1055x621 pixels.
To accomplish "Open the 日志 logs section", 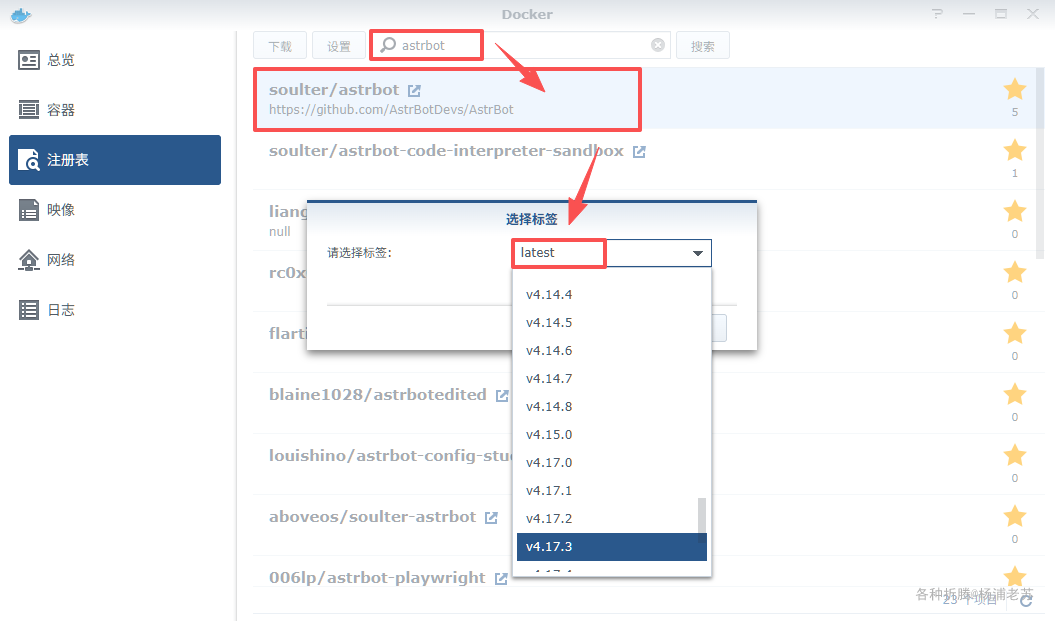I will (114, 309).
